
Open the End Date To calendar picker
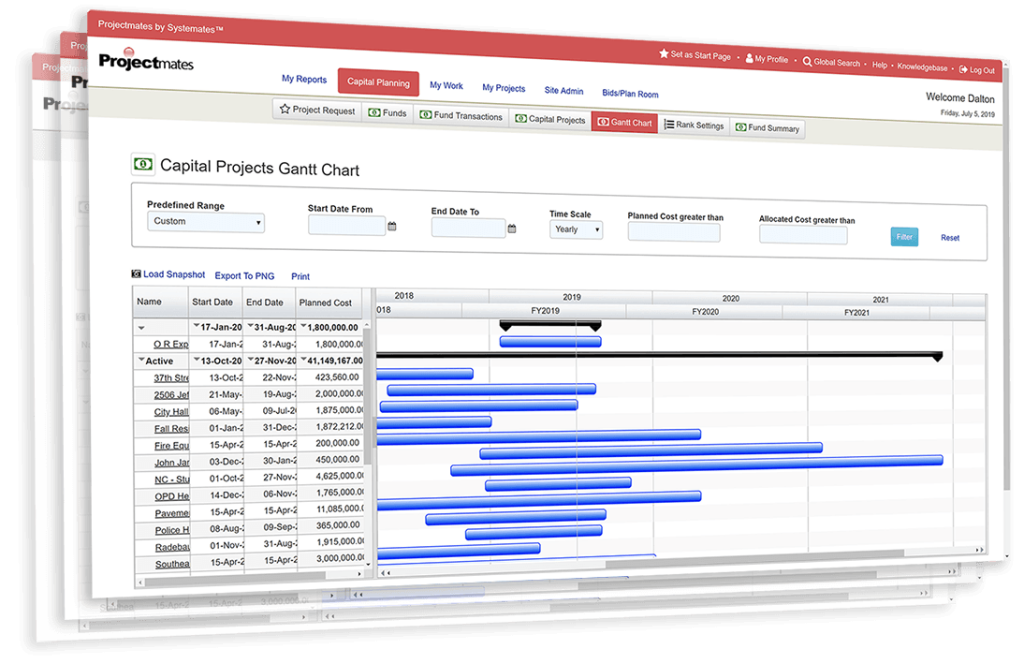coord(512,229)
